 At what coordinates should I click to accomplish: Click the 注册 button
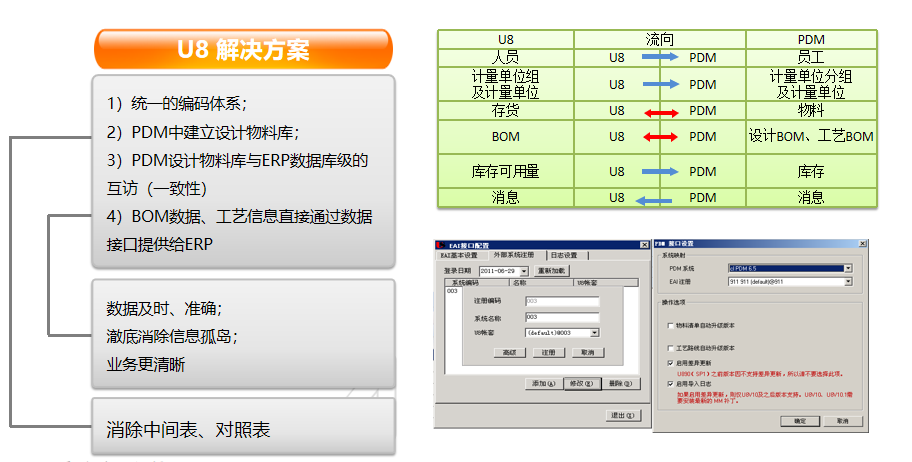[x=548, y=353]
